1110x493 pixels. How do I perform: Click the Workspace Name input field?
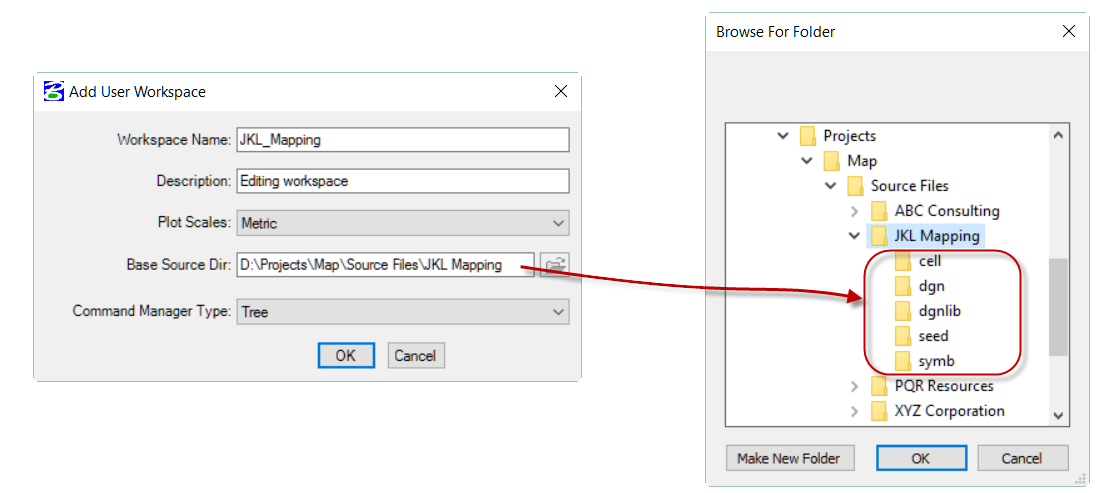pos(403,140)
